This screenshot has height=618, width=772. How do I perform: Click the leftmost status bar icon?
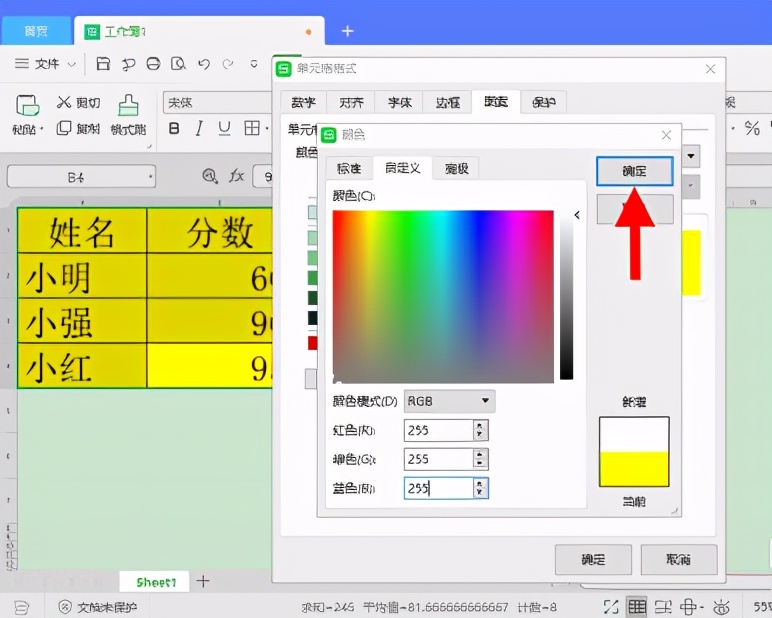click(22, 607)
